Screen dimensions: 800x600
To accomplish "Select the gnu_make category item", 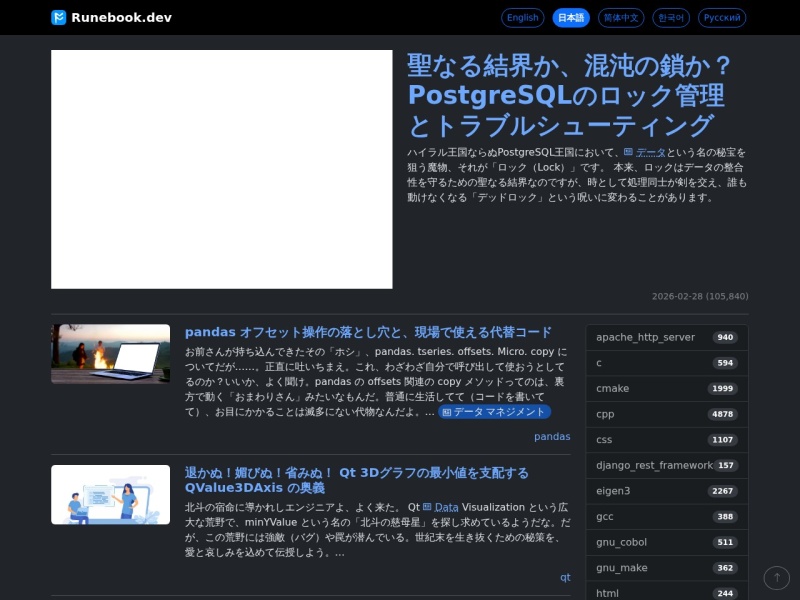I will (x=667, y=568).
